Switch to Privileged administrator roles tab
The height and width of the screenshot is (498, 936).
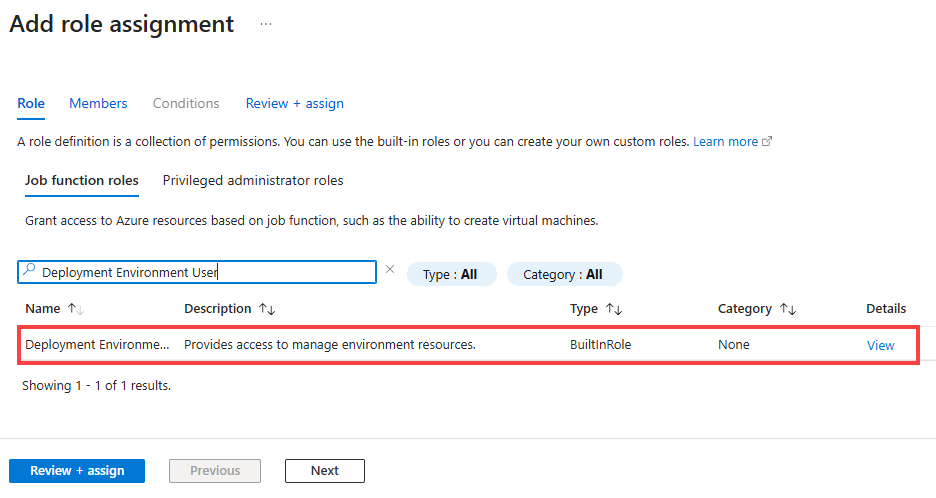[x=253, y=181]
